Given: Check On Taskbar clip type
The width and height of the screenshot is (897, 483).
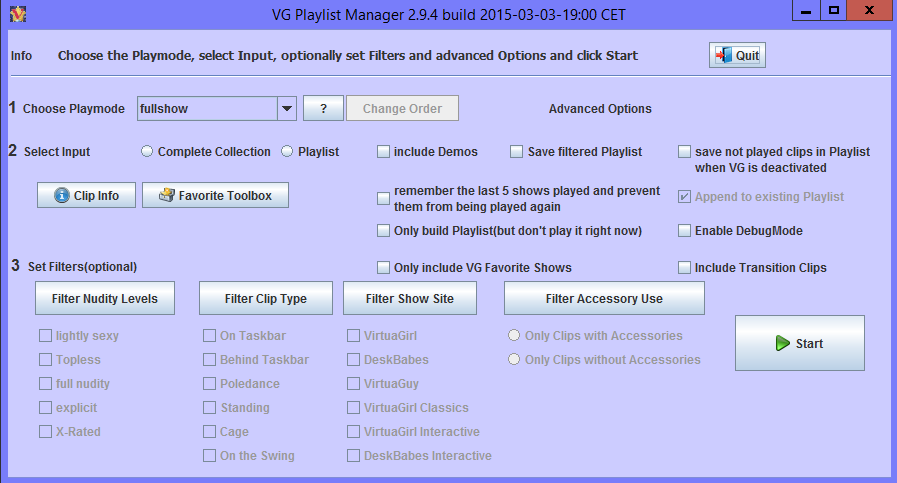Looking at the screenshot, I should [209, 335].
